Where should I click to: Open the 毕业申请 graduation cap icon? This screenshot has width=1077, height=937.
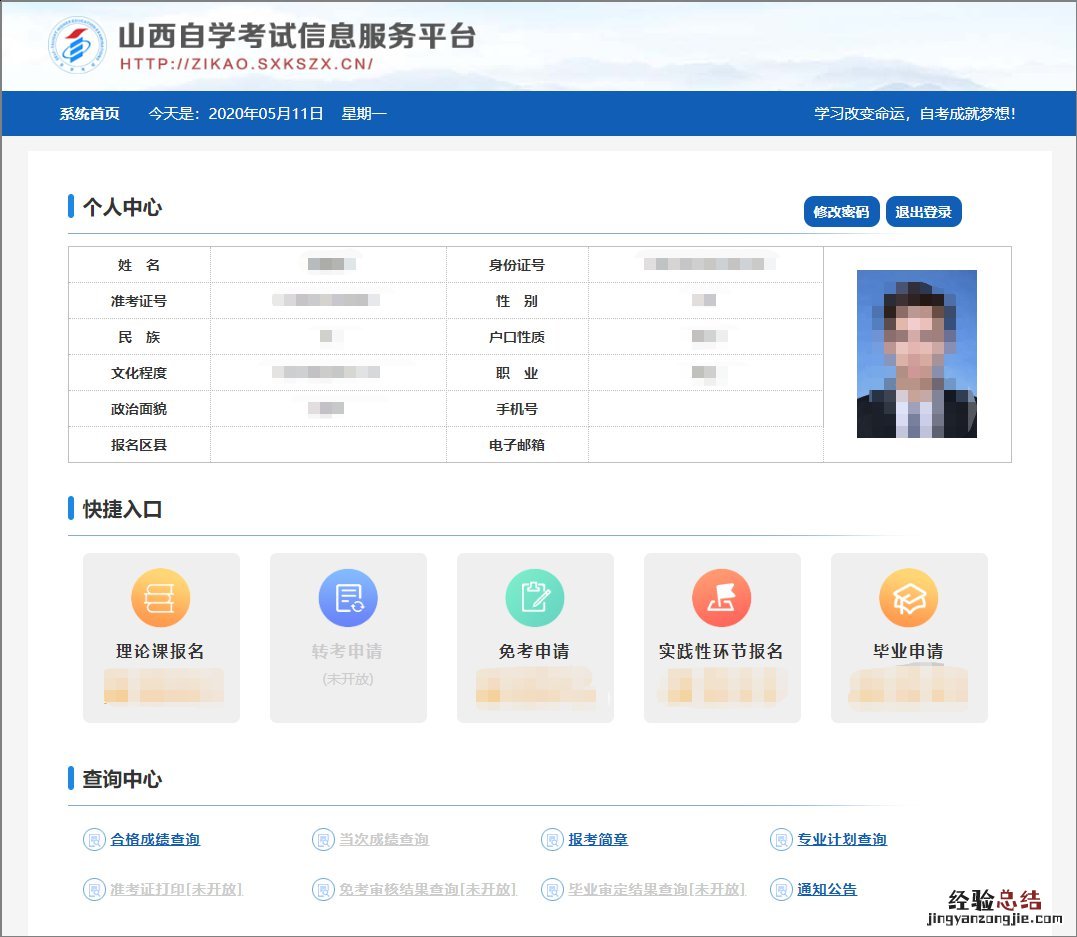(x=908, y=598)
